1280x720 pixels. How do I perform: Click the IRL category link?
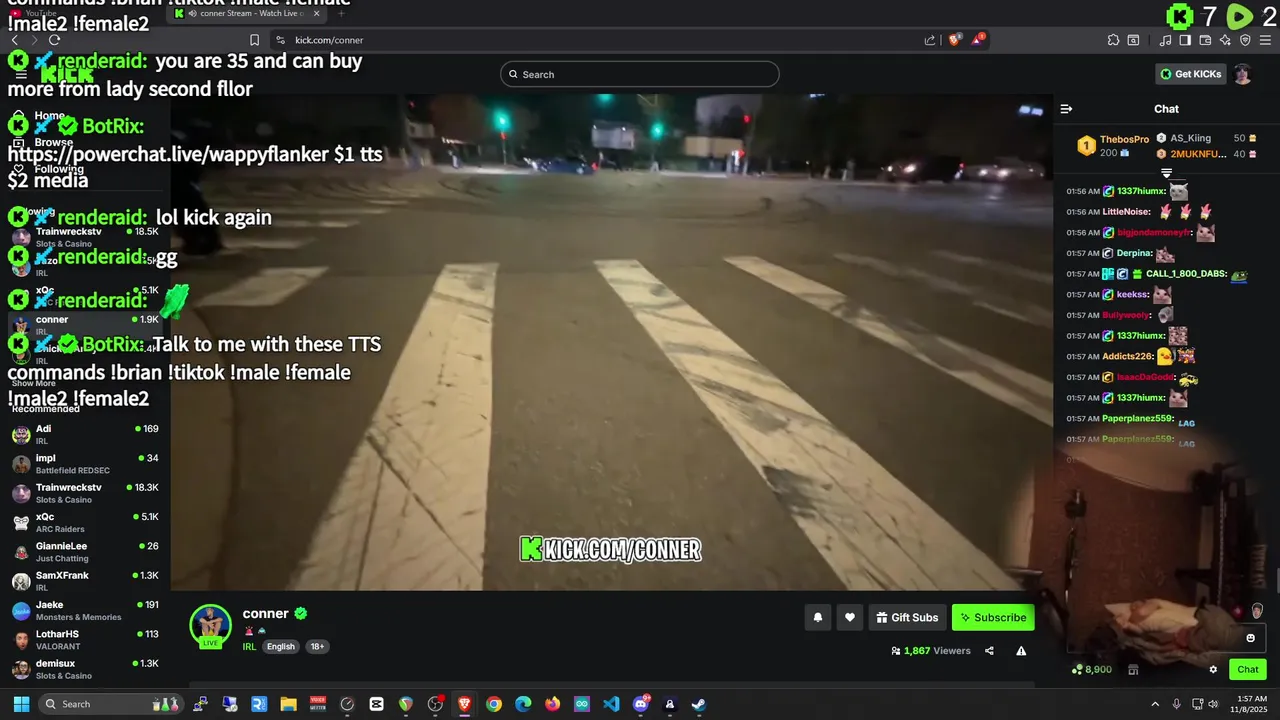(249, 647)
